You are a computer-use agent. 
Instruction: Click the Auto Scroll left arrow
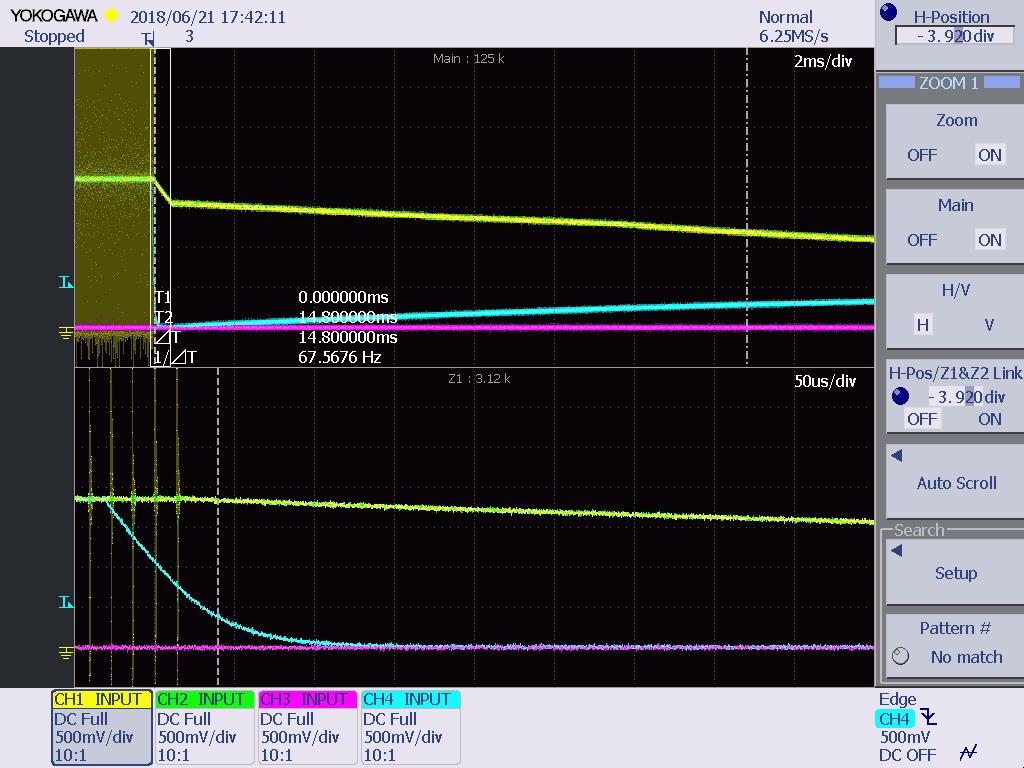(897, 456)
